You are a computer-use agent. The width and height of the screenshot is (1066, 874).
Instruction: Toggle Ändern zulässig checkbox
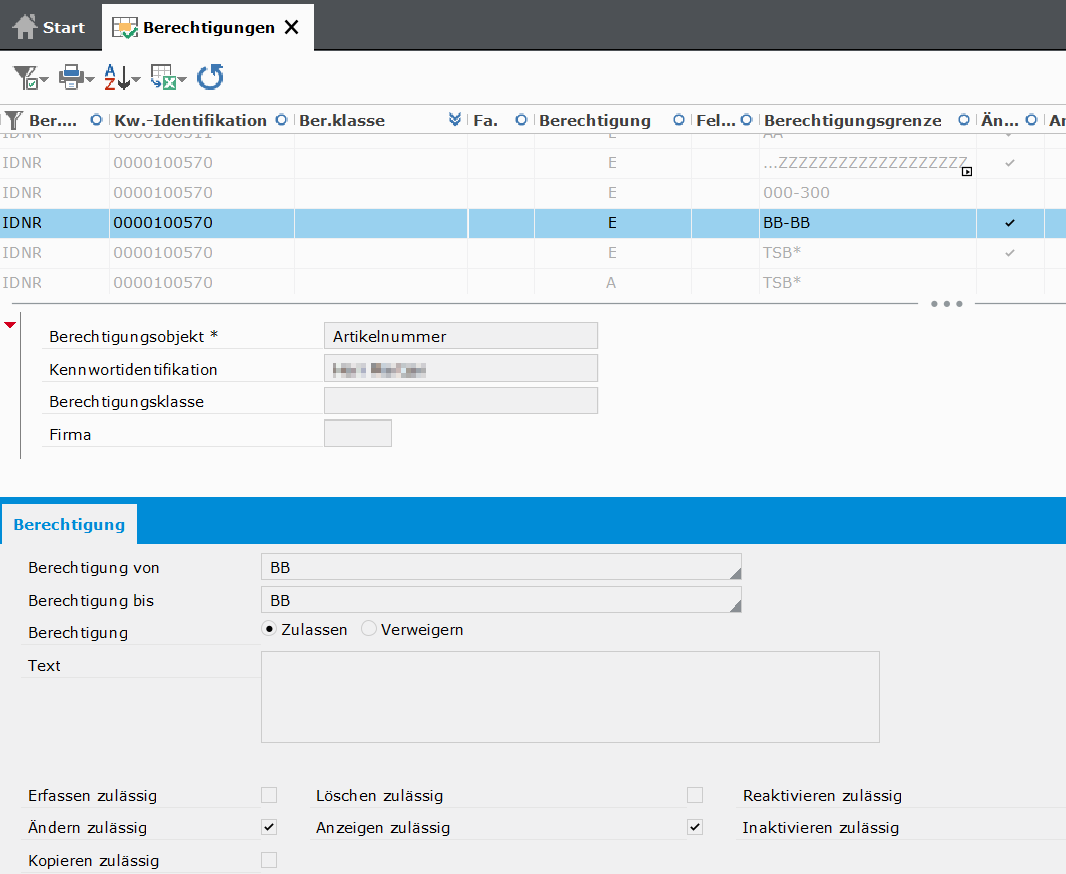[269, 827]
